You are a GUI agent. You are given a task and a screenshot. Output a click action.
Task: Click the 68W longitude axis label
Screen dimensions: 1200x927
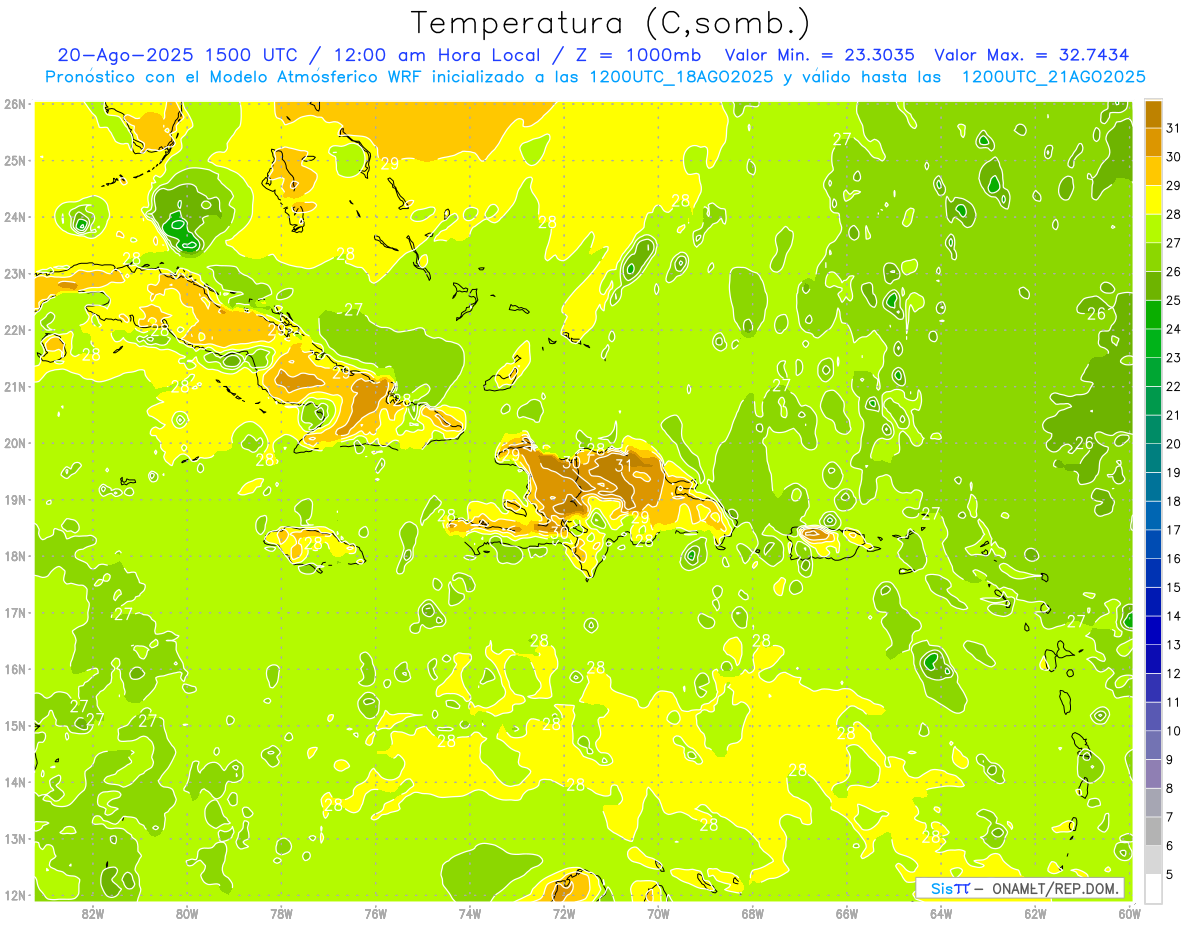click(753, 913)
